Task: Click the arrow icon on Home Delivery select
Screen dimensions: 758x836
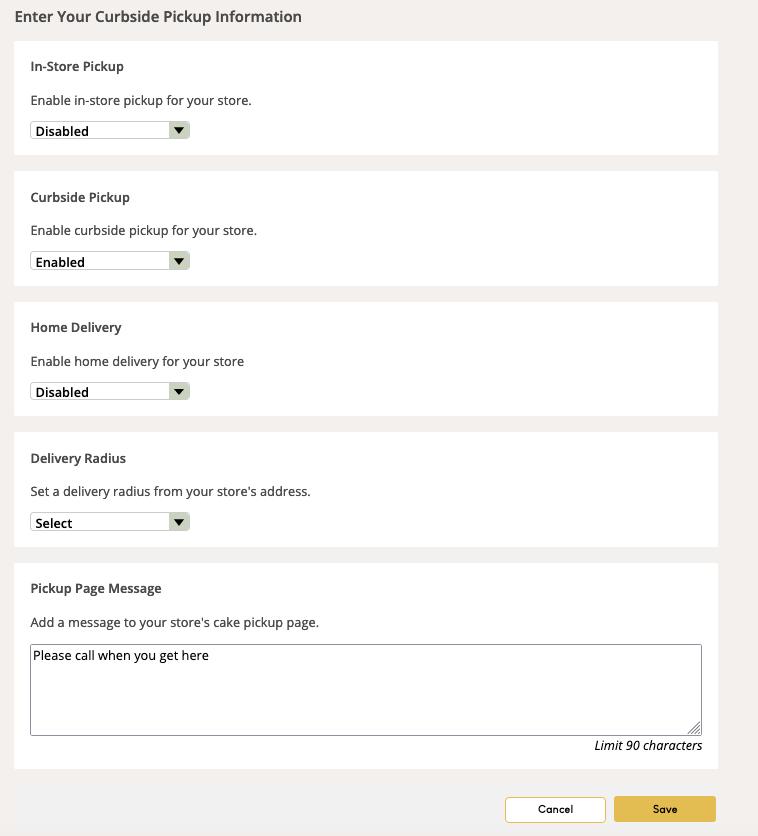Action: (179, 392)
